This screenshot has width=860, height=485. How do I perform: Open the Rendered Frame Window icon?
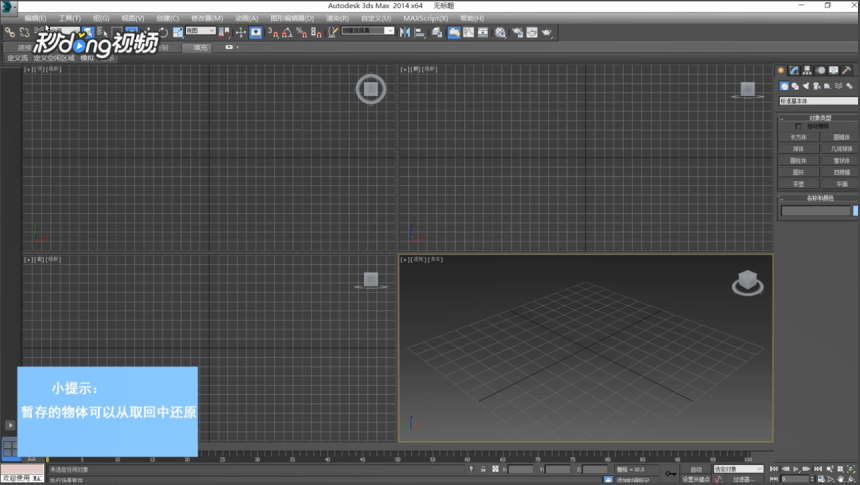(532, 32)
